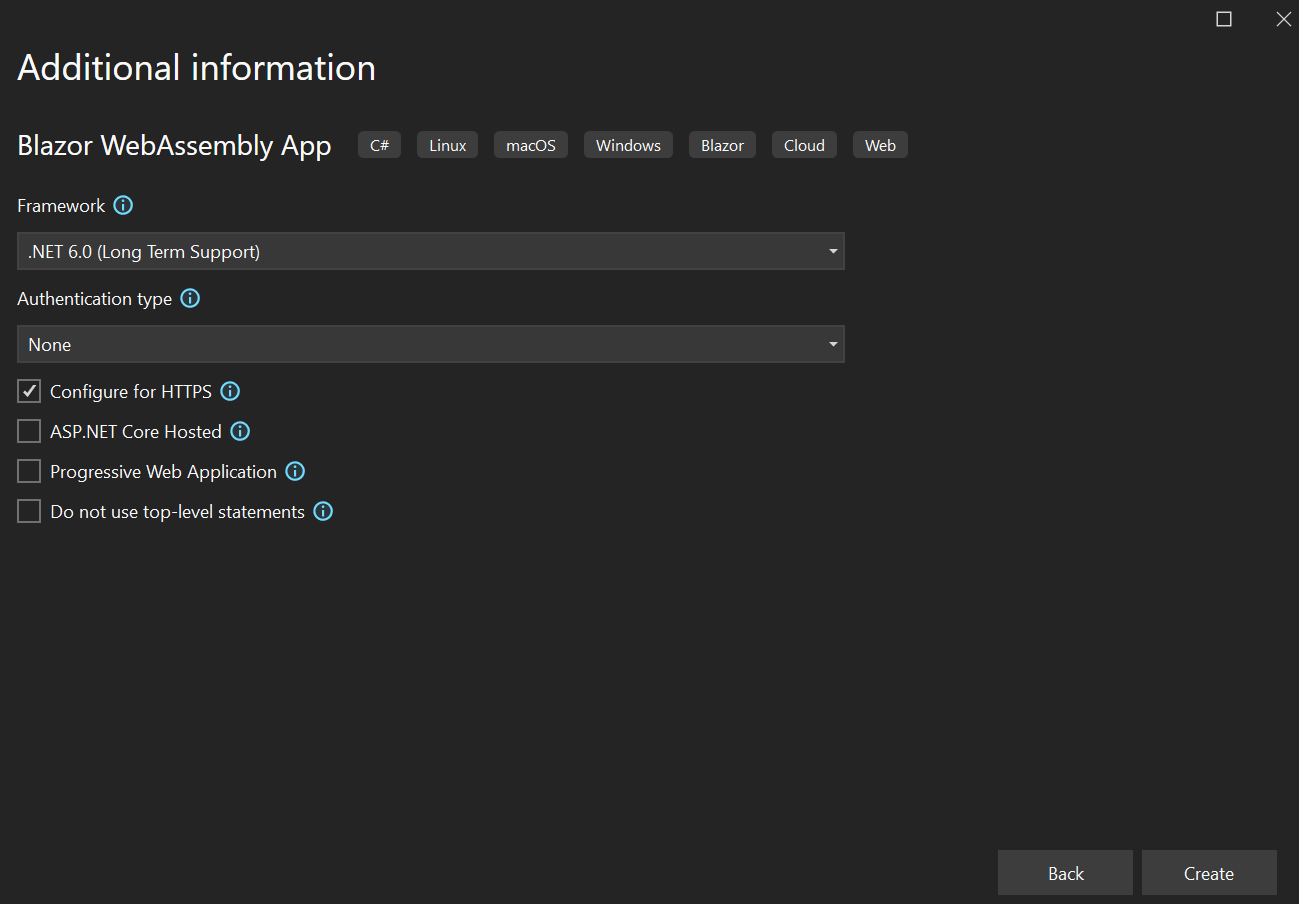Click the Blazor WebAssembly App title
1299x904 pixels.
[174, 146]
